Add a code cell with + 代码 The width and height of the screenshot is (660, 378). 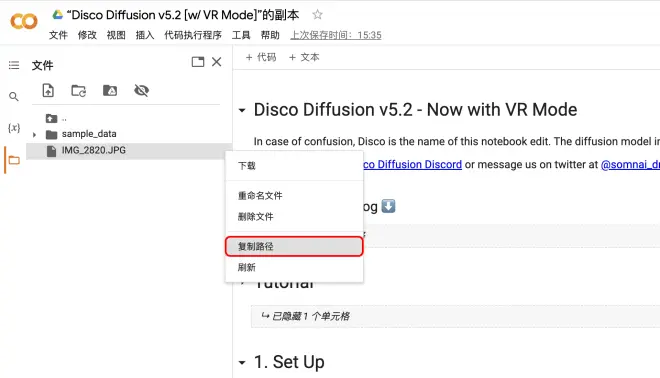coord(261,57)
